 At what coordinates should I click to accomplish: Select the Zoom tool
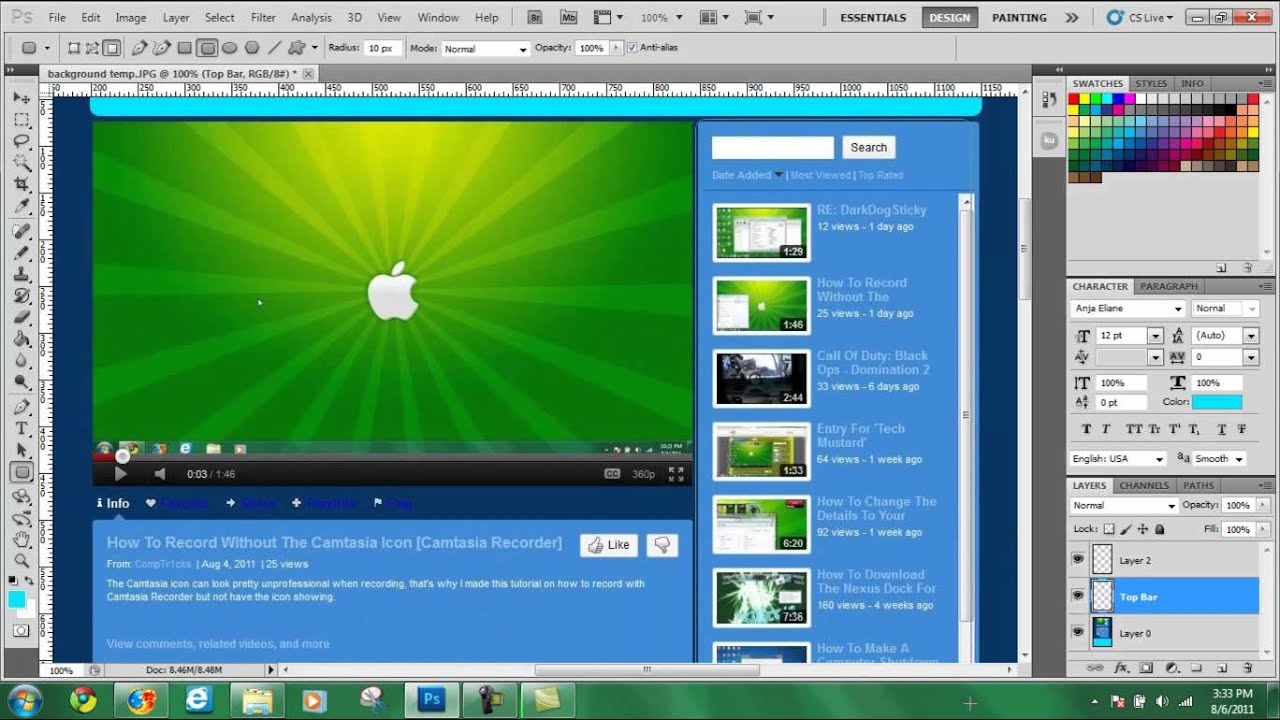[21, 561]
